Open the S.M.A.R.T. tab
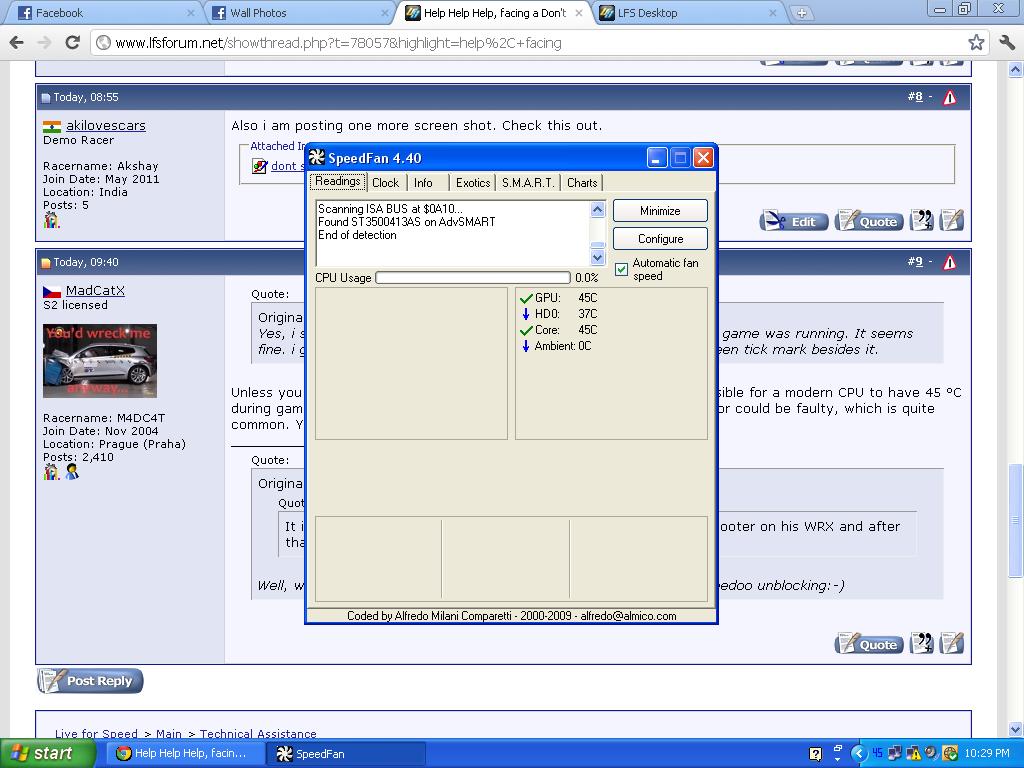The width and height of the screenshot is (1024, 768). coord(528,183)
